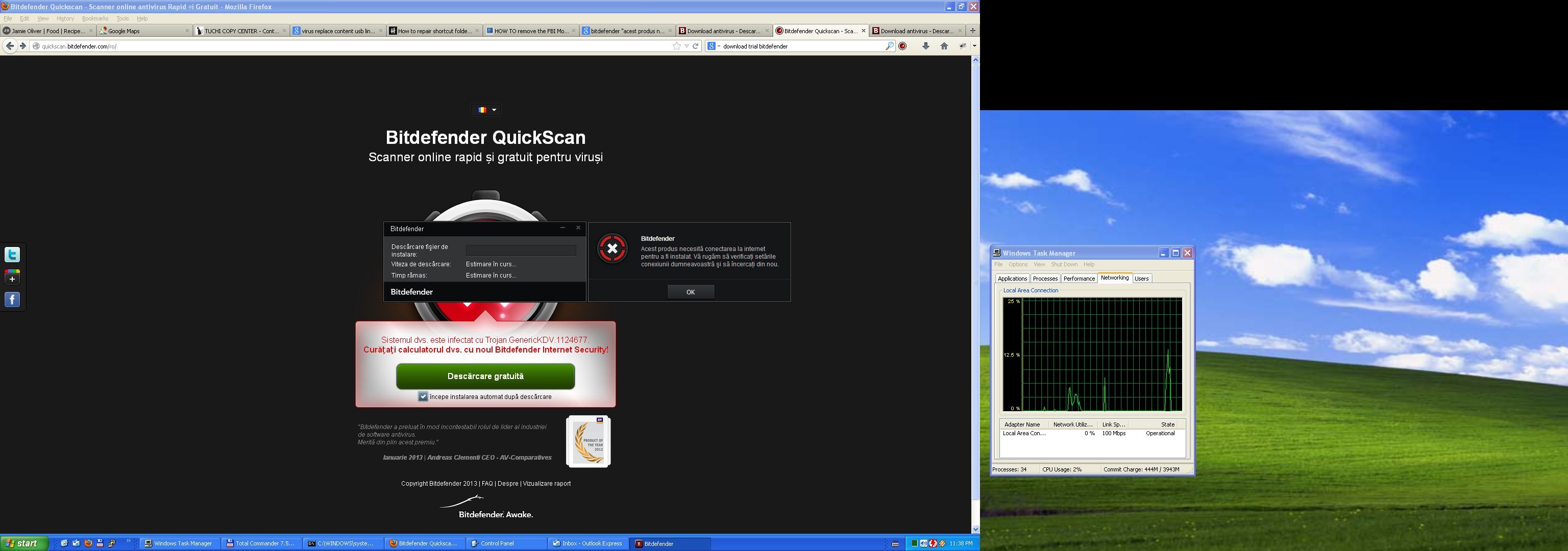Share via the Twitter sidebar icon
The width and height of the screenshot is (1568, 551).
tap(12, 254)
